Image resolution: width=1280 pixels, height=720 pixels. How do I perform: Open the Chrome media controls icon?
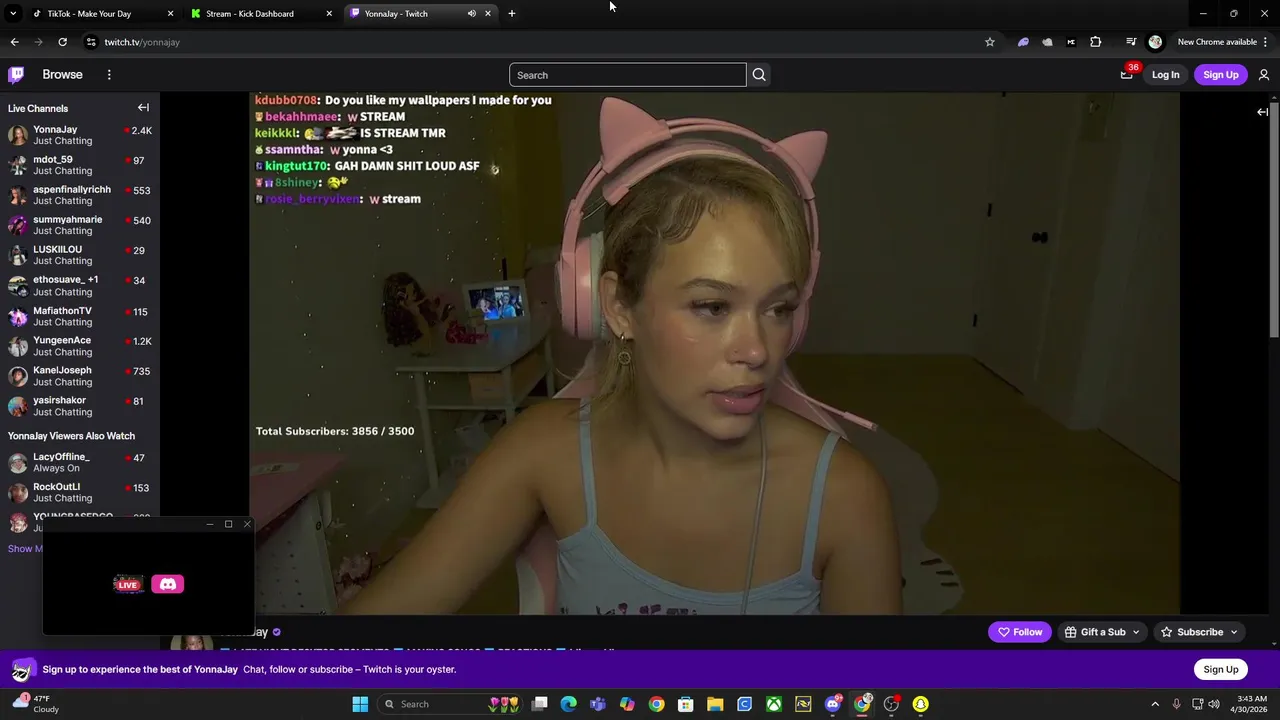[1131, 42]
